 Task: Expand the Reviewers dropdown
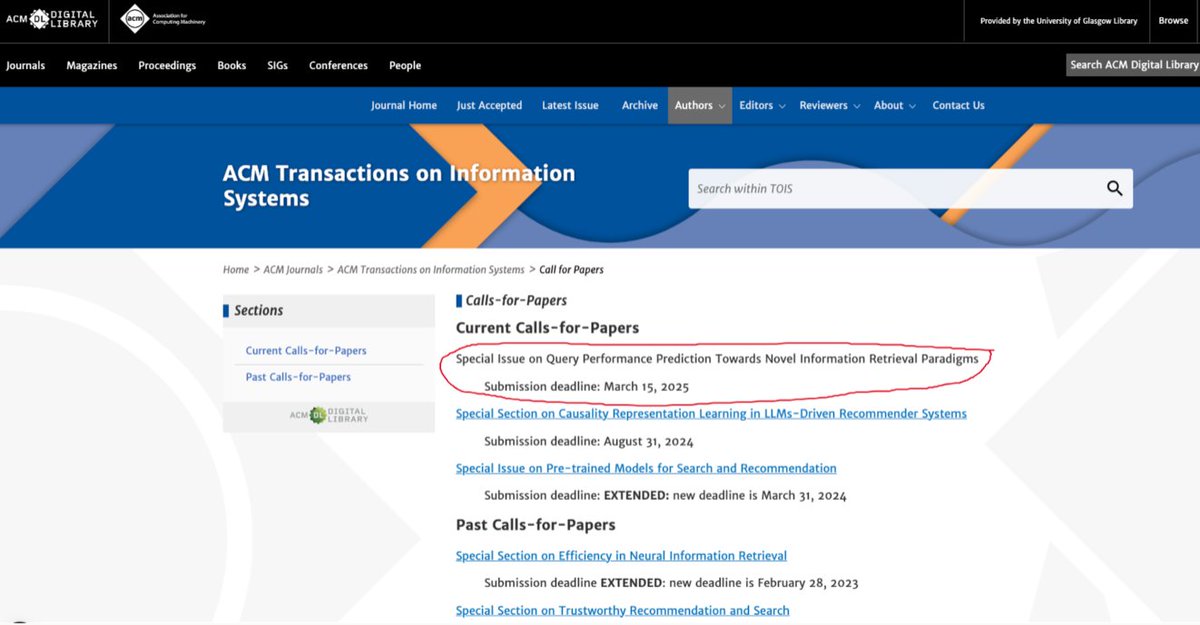click(x=829, y=105)
